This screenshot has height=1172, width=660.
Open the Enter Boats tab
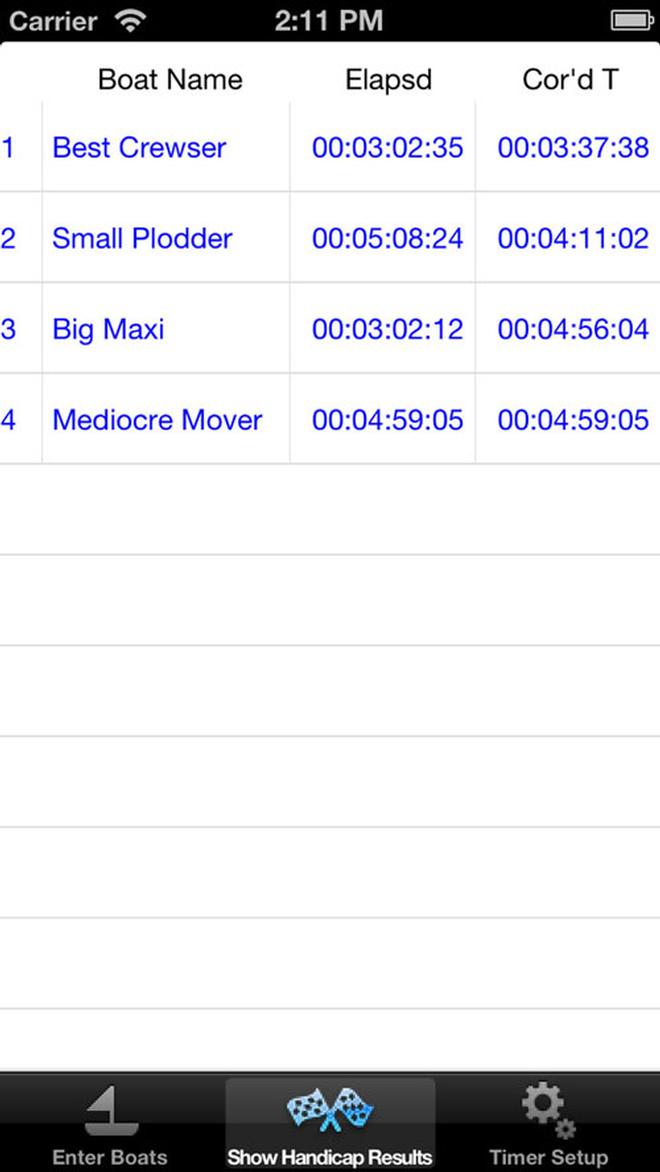pyautogui.click(x=110, y=1123)
